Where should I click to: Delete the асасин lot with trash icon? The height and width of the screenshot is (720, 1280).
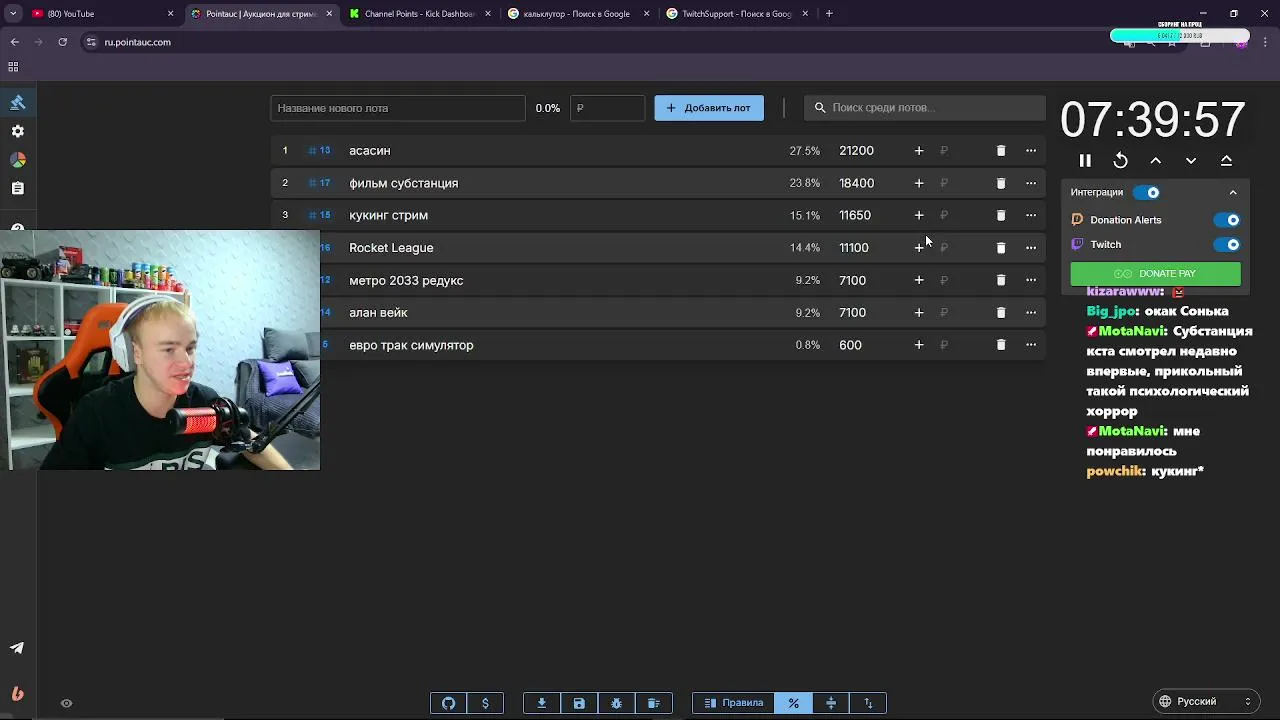[1001, 151]
